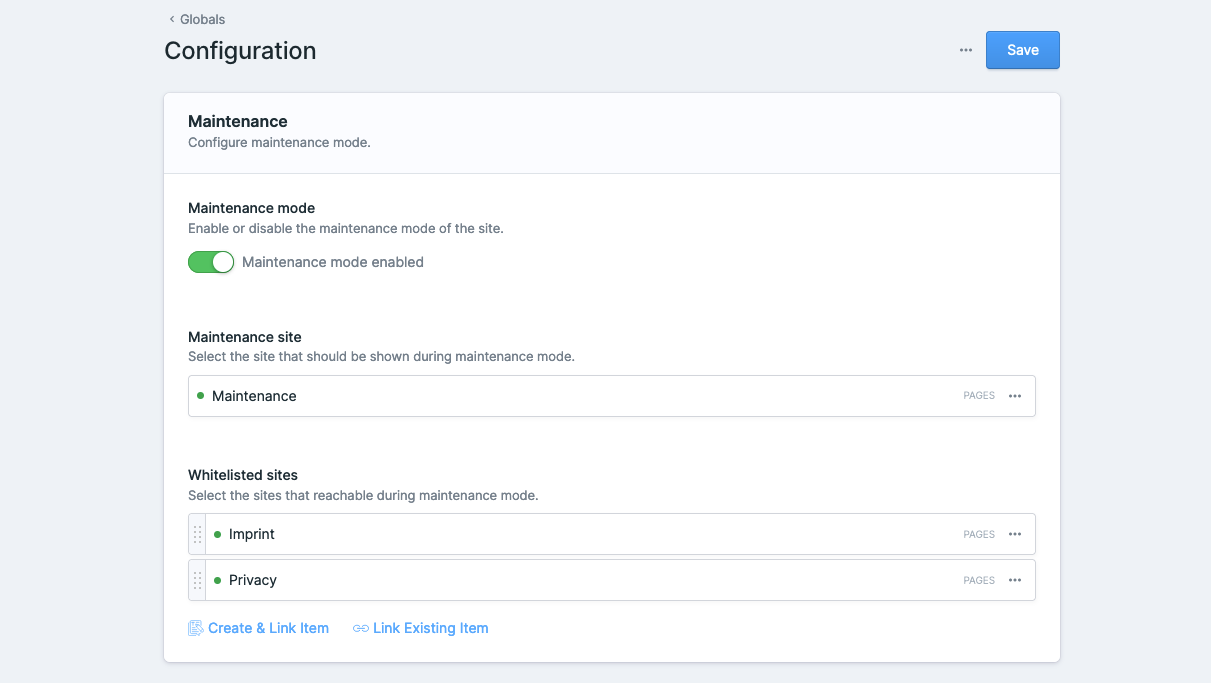Click the PAGES label in Maintenance row
Screen dimensions: 1211x683
point(979,396)
